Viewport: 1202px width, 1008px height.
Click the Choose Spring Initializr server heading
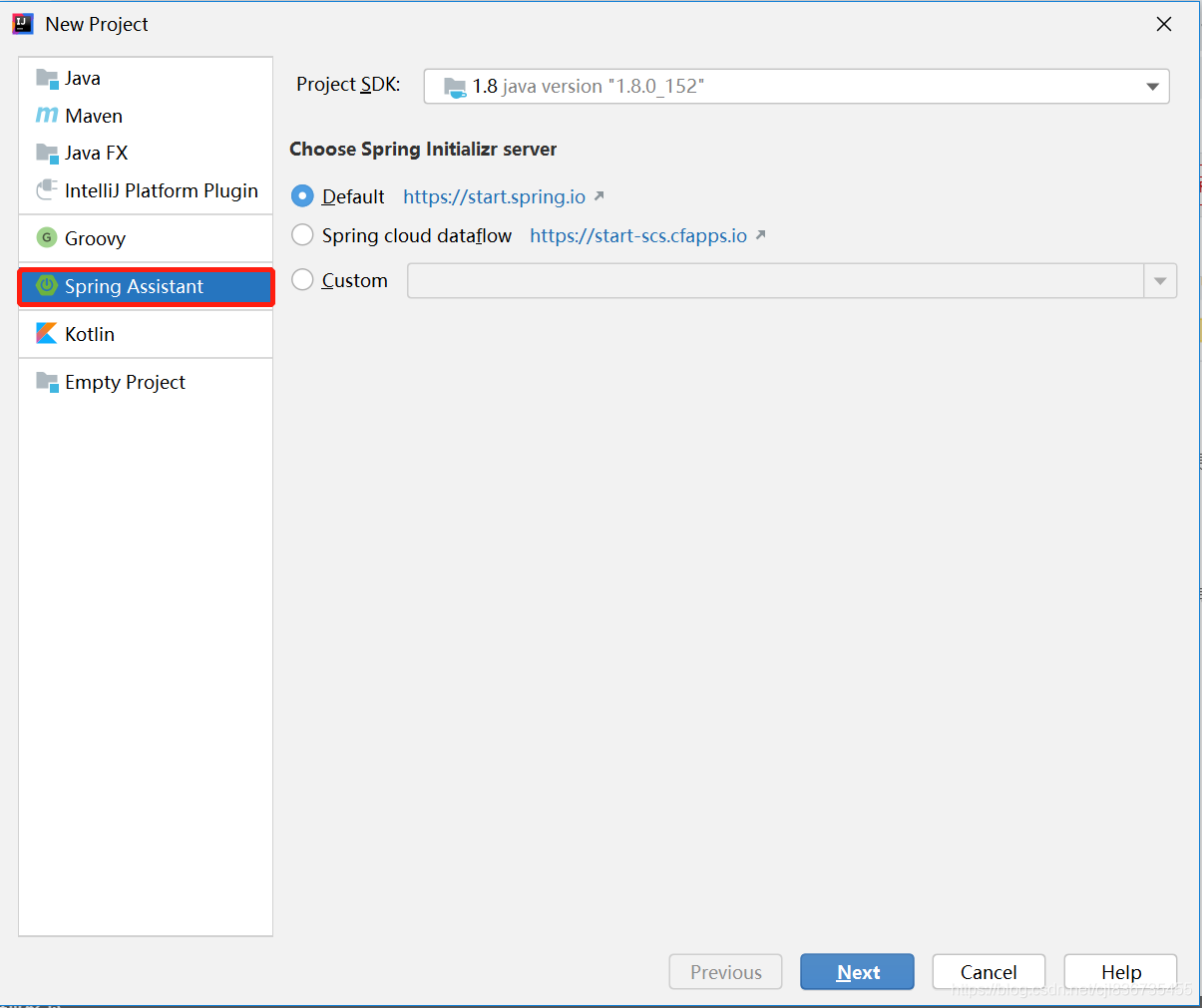click(423, 150)
